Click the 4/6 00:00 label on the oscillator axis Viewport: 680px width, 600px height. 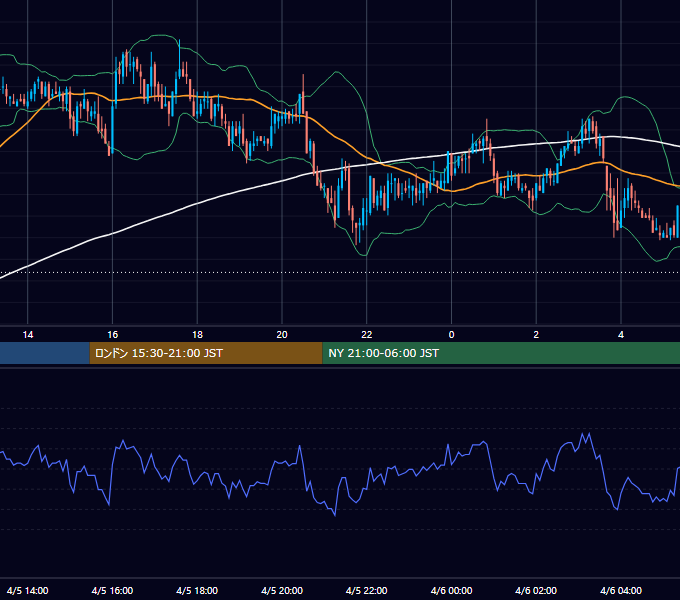click(x=451, y=590)
